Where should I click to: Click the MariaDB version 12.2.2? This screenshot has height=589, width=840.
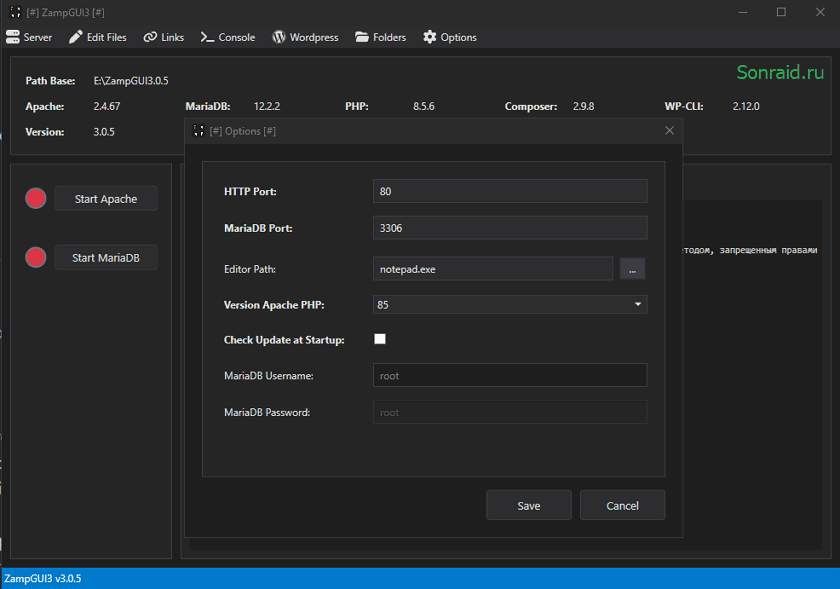267,106
